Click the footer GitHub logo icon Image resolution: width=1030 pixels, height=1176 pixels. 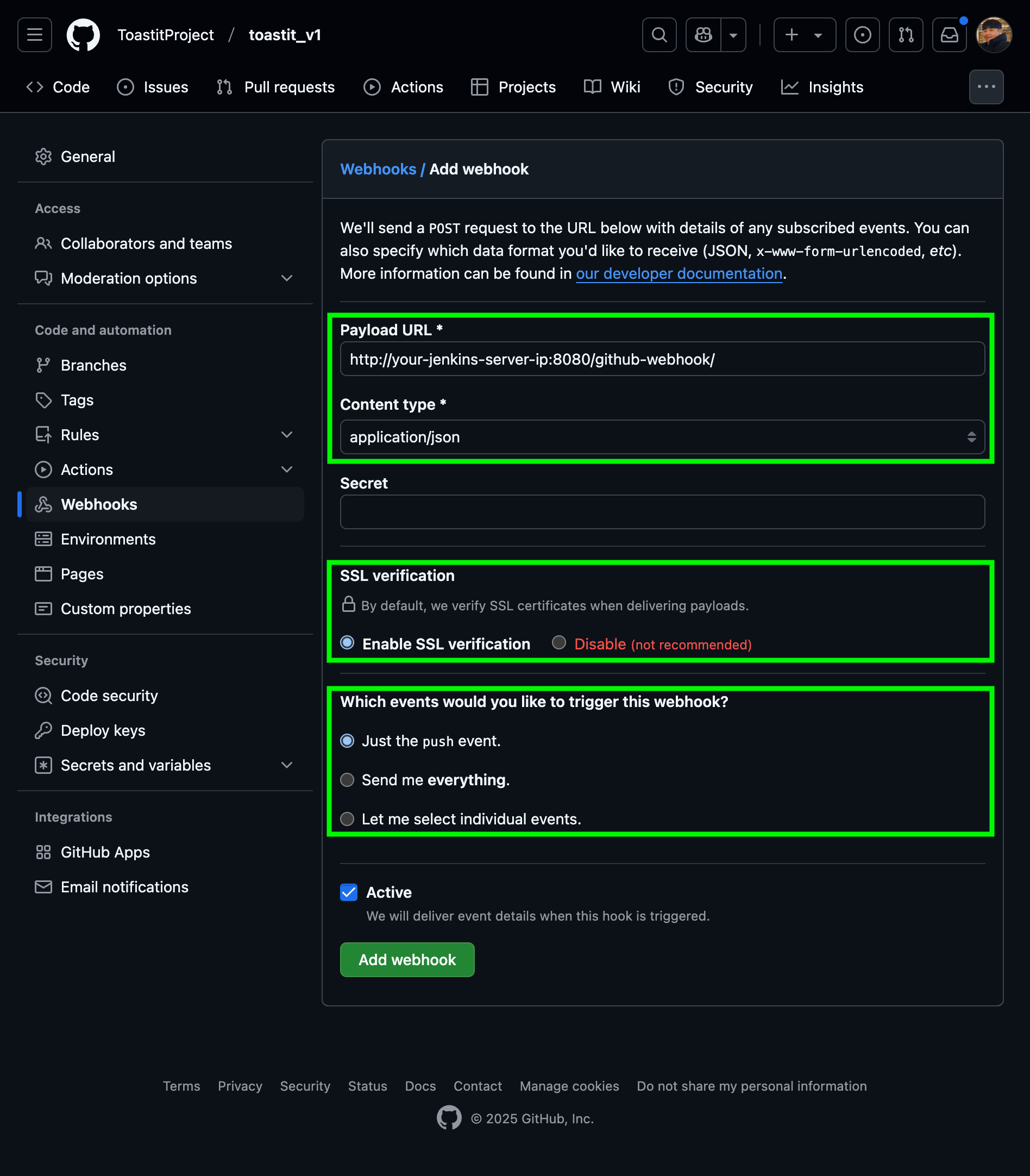point(449,1118)
